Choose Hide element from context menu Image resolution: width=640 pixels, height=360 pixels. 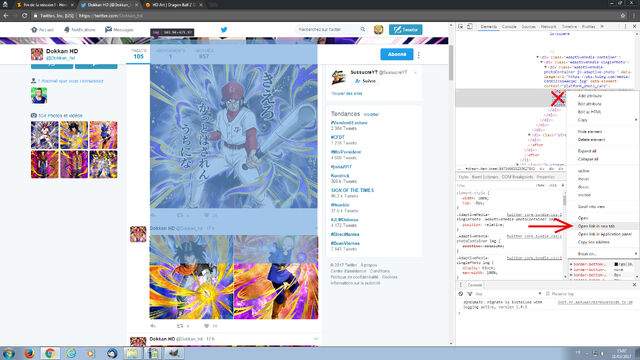(x=602, y=131)
